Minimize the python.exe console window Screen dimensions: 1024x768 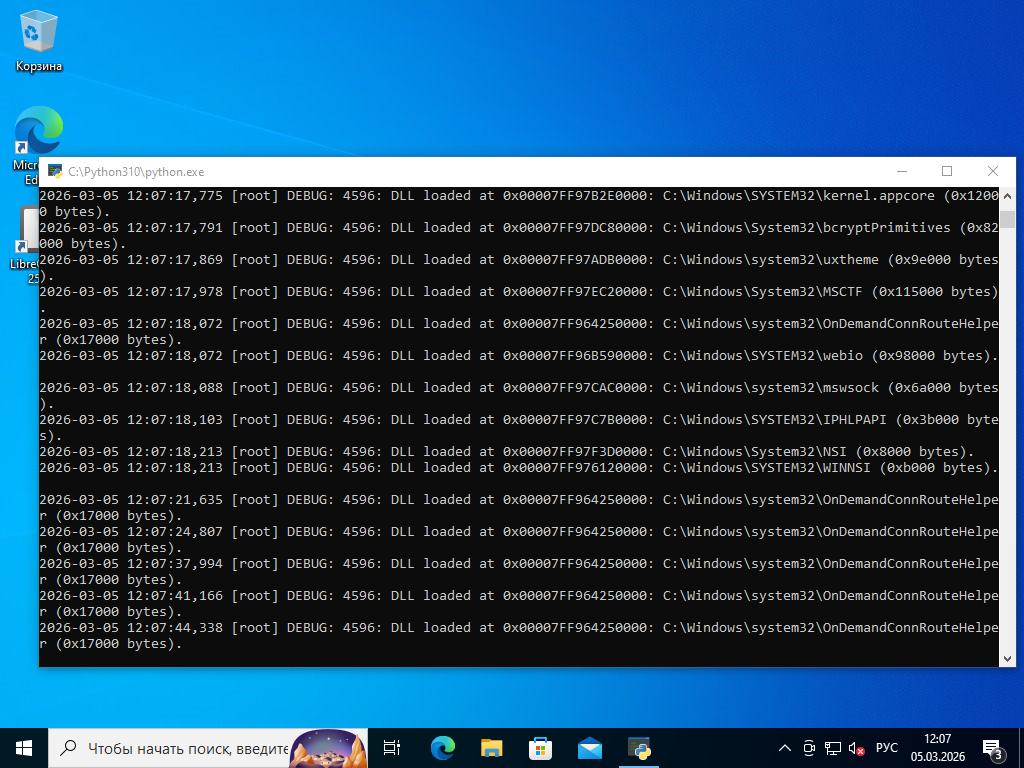point(901,171)
